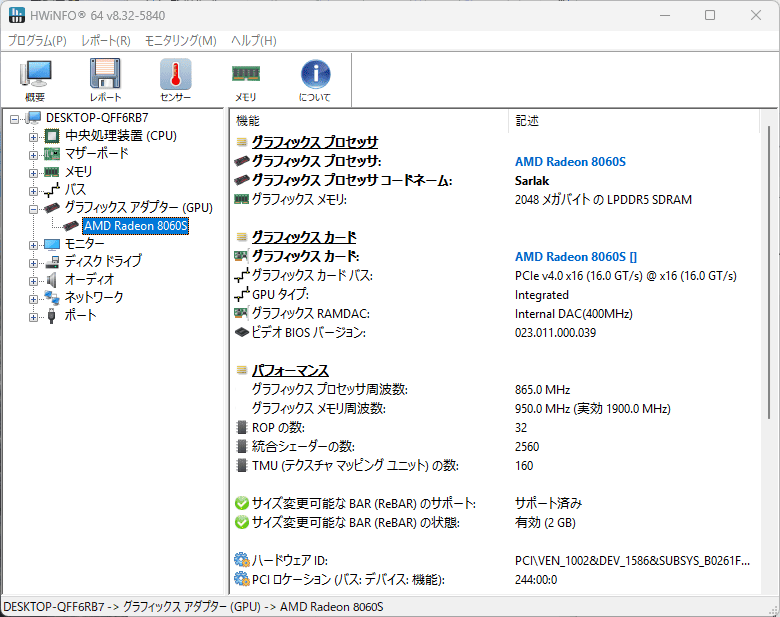Click the CPU chip icon in tree
Image resolution: width=780 pixels, height=617 pixels.
[x=52, y=136]
